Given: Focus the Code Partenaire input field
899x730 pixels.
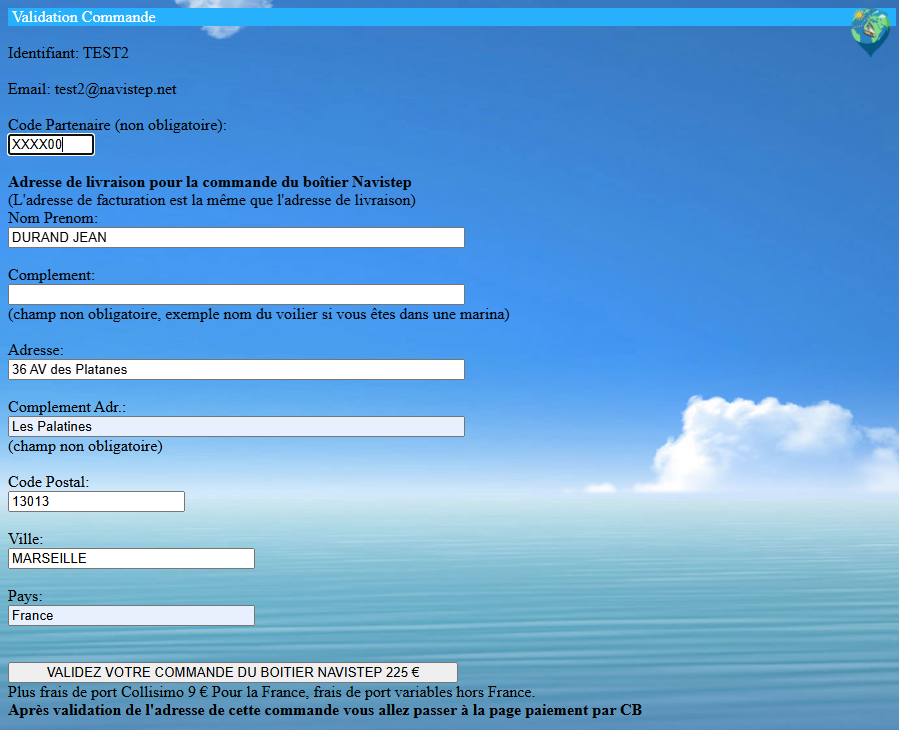Looking at the screenshot, I should [51, 145].
